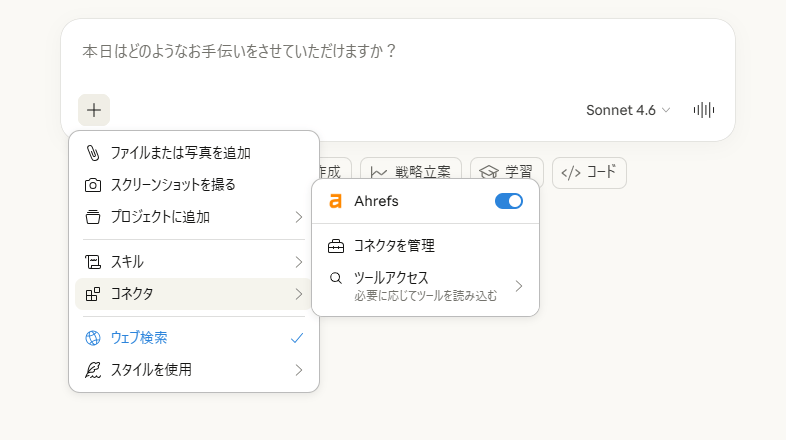Click the partially hidden 作成 chip
Screen dimensions: 786x440
(x=335, y=168)
